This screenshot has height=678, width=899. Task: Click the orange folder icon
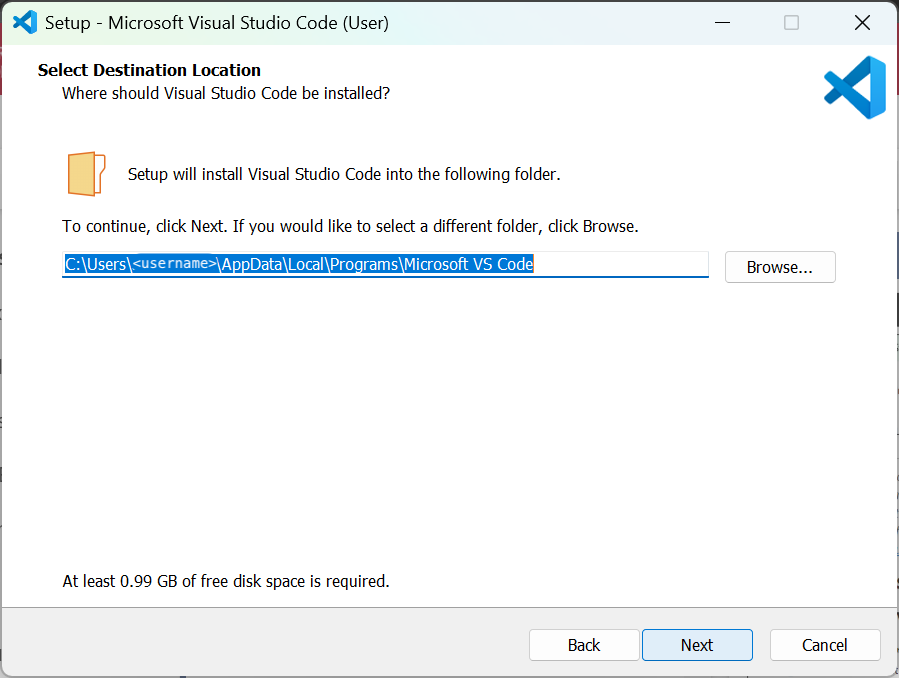[87, 174]
